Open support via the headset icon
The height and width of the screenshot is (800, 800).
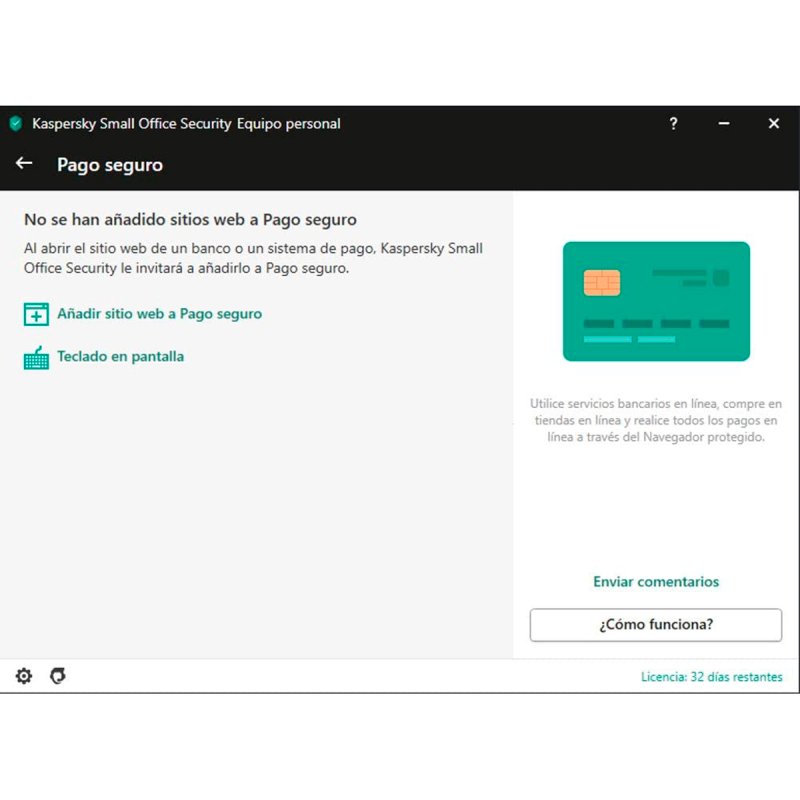point(58,676)
